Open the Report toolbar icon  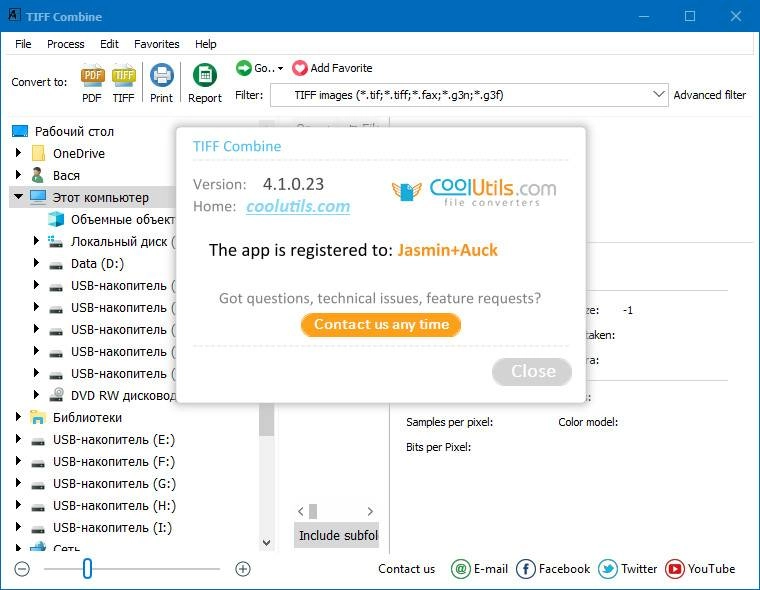pyautogui.click(x=205, y=76)
